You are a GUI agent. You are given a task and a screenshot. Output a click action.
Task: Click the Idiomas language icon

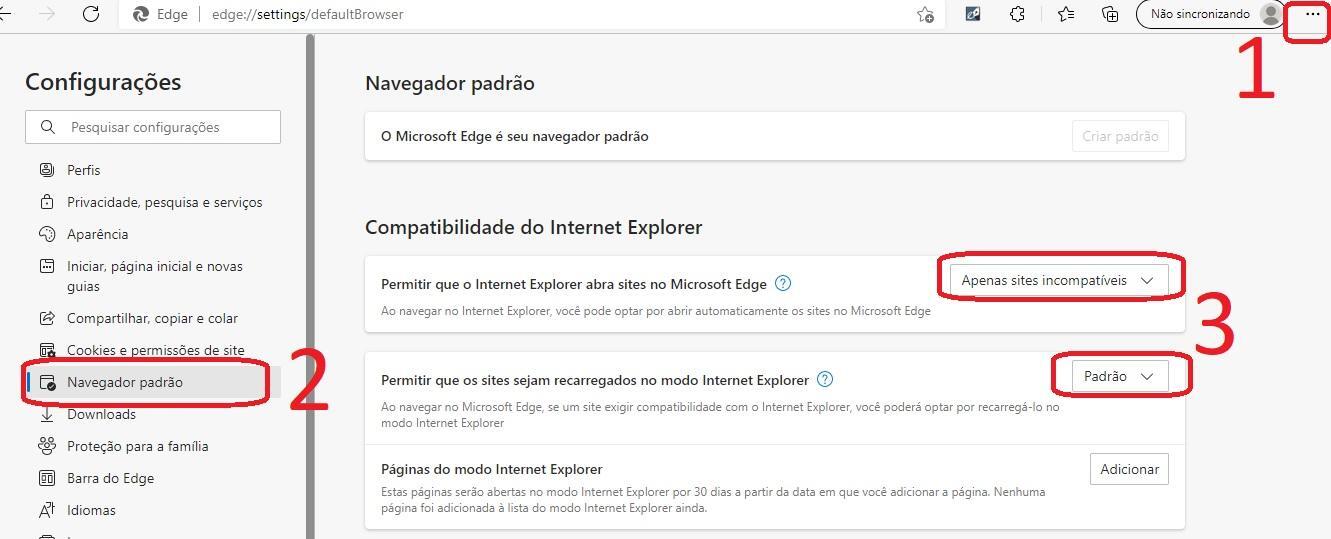pyautogui.click(x=46, y=510)
